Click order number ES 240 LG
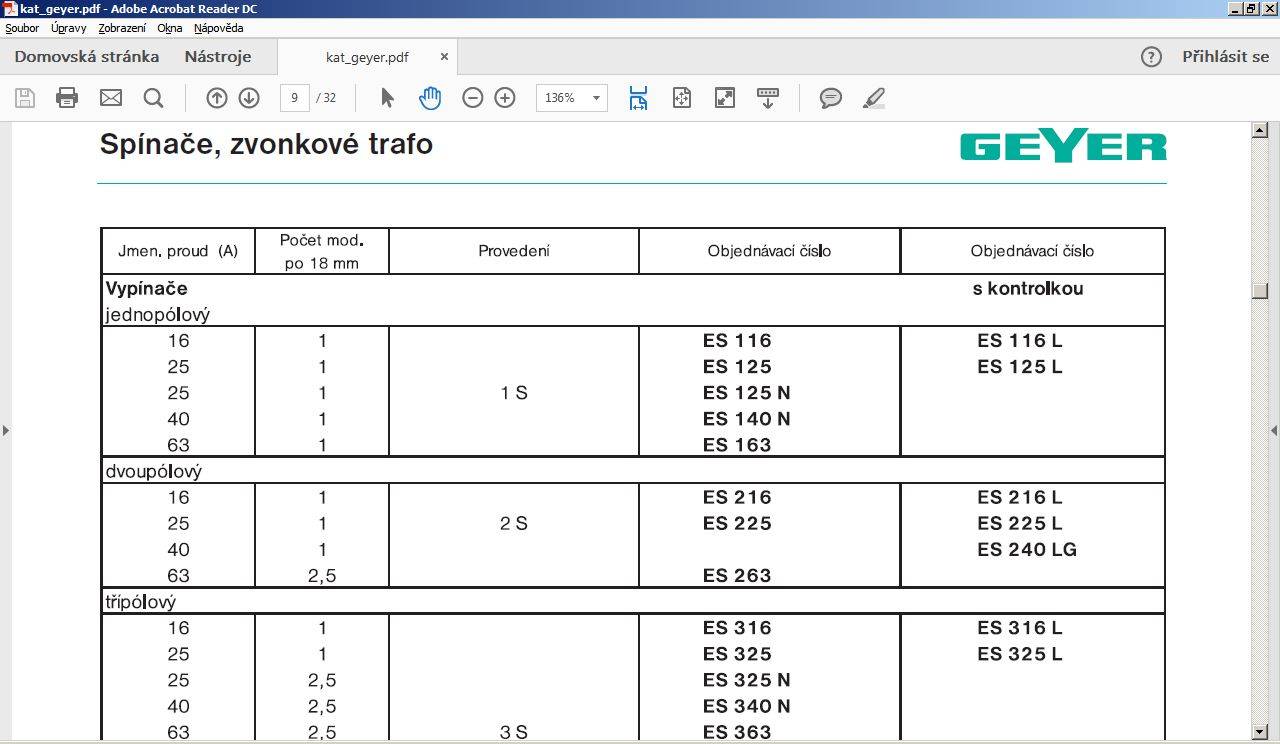Screen dimensions: 1280x744 1027,549
